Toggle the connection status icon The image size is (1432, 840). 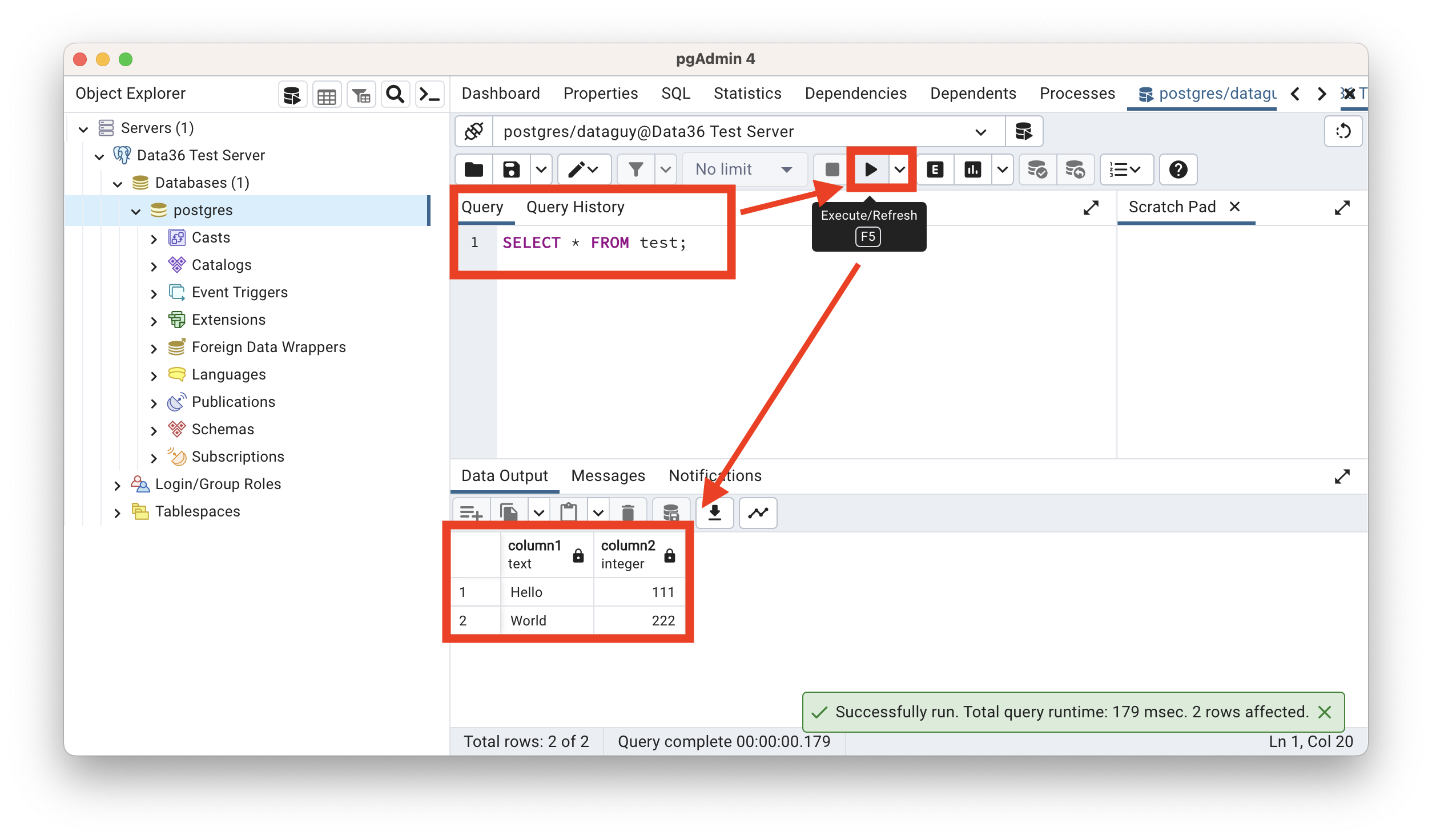474,131
